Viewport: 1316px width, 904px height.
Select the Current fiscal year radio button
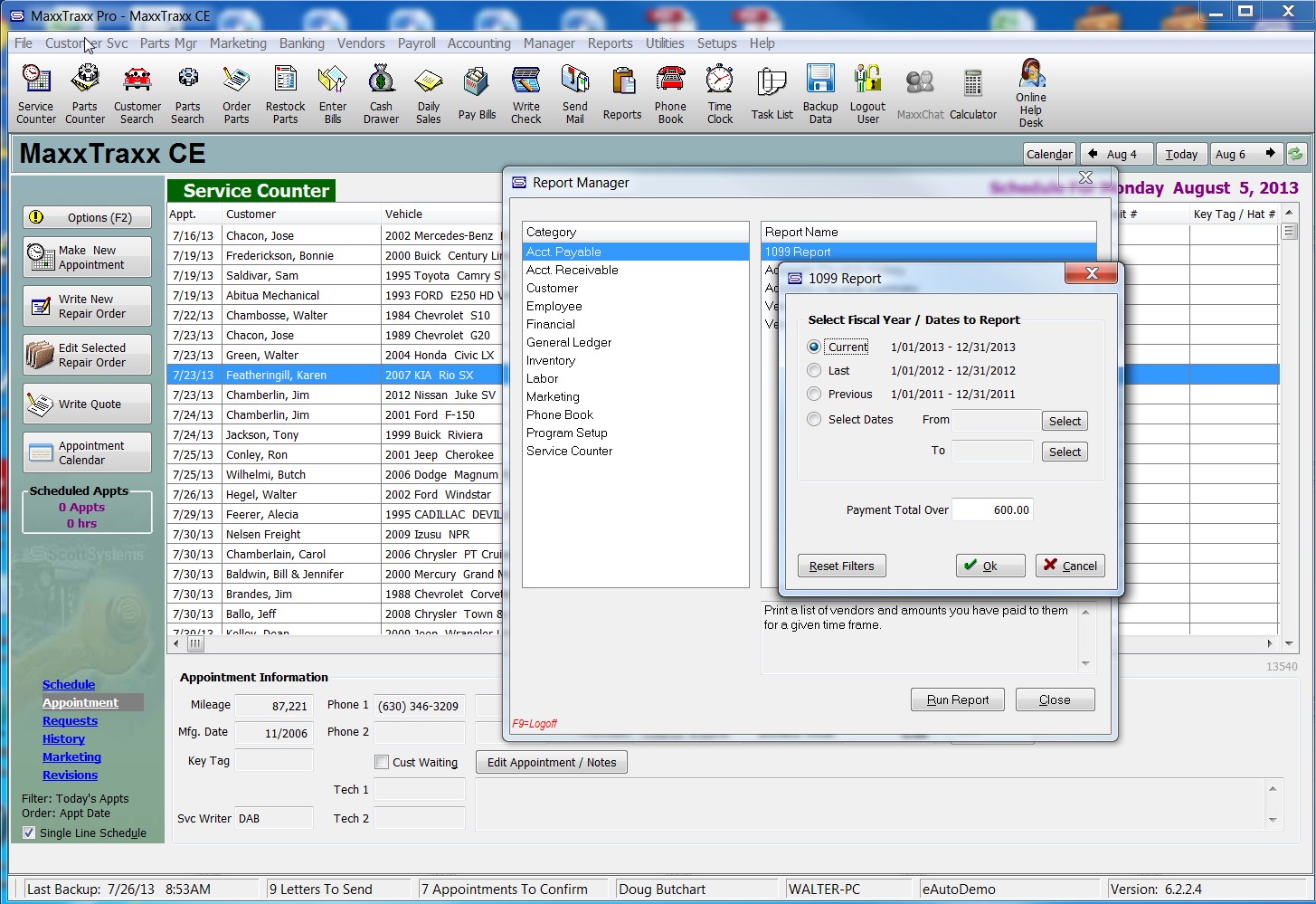click(x=814, y=347)
